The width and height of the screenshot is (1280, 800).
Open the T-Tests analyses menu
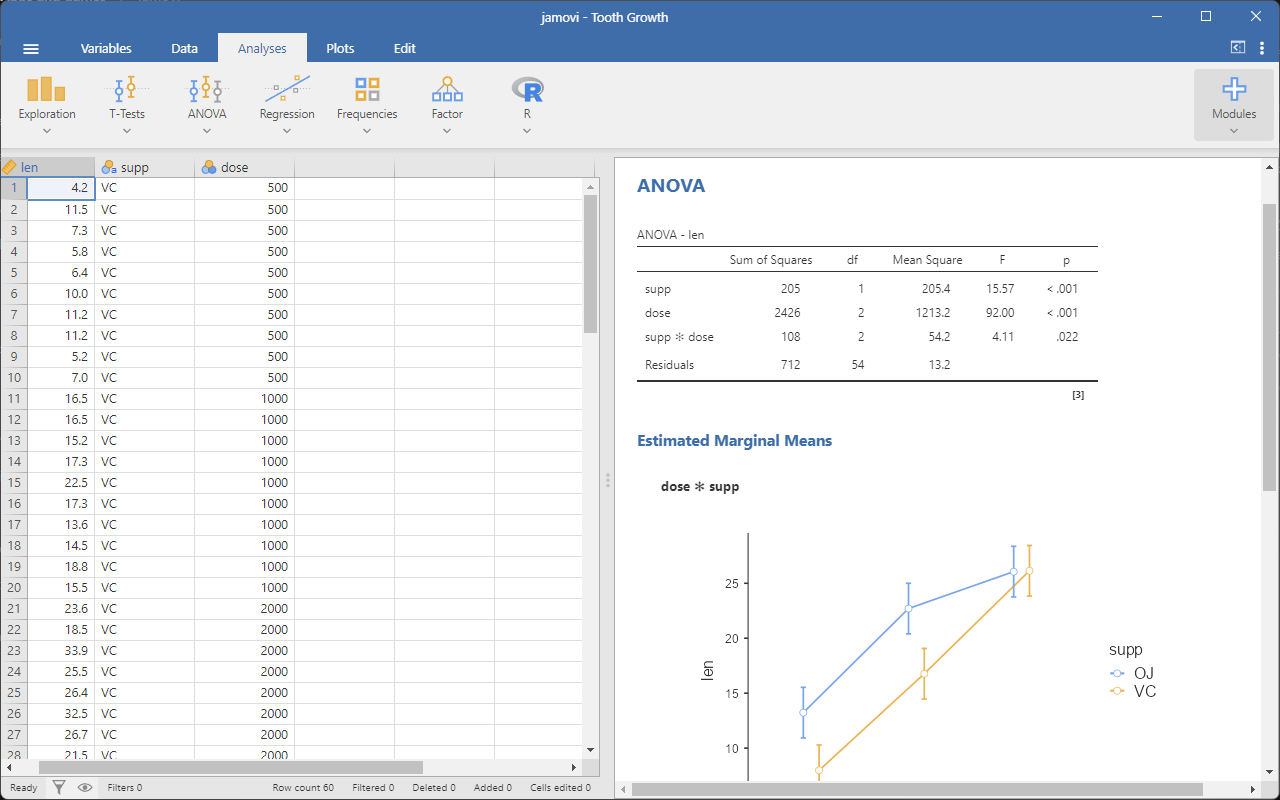tap(127, 105)
